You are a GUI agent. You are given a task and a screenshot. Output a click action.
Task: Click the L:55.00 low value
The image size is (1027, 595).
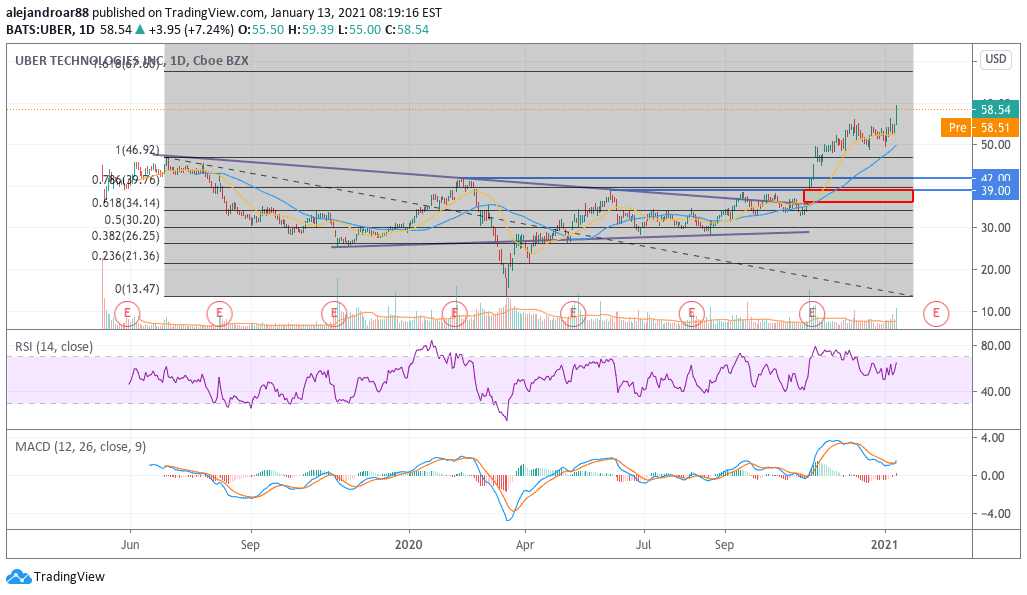pyautogui.click(x=359, y=29)
